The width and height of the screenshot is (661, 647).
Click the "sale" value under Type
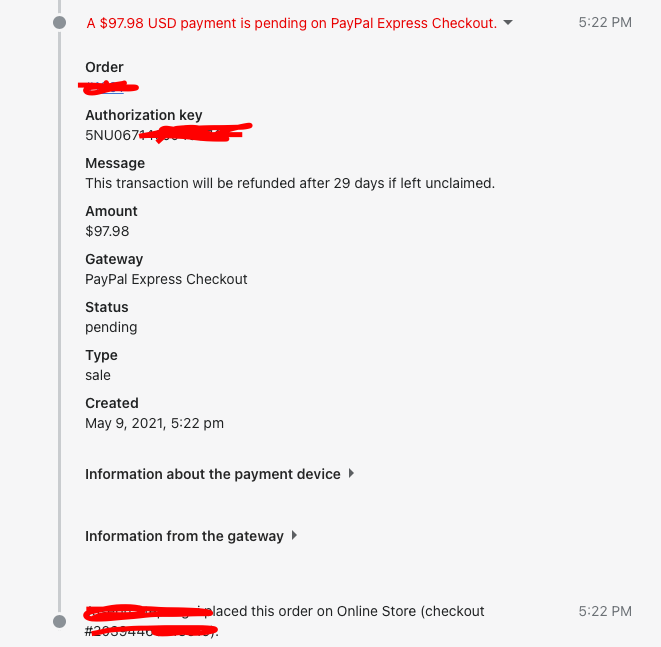tap(98, 375)
